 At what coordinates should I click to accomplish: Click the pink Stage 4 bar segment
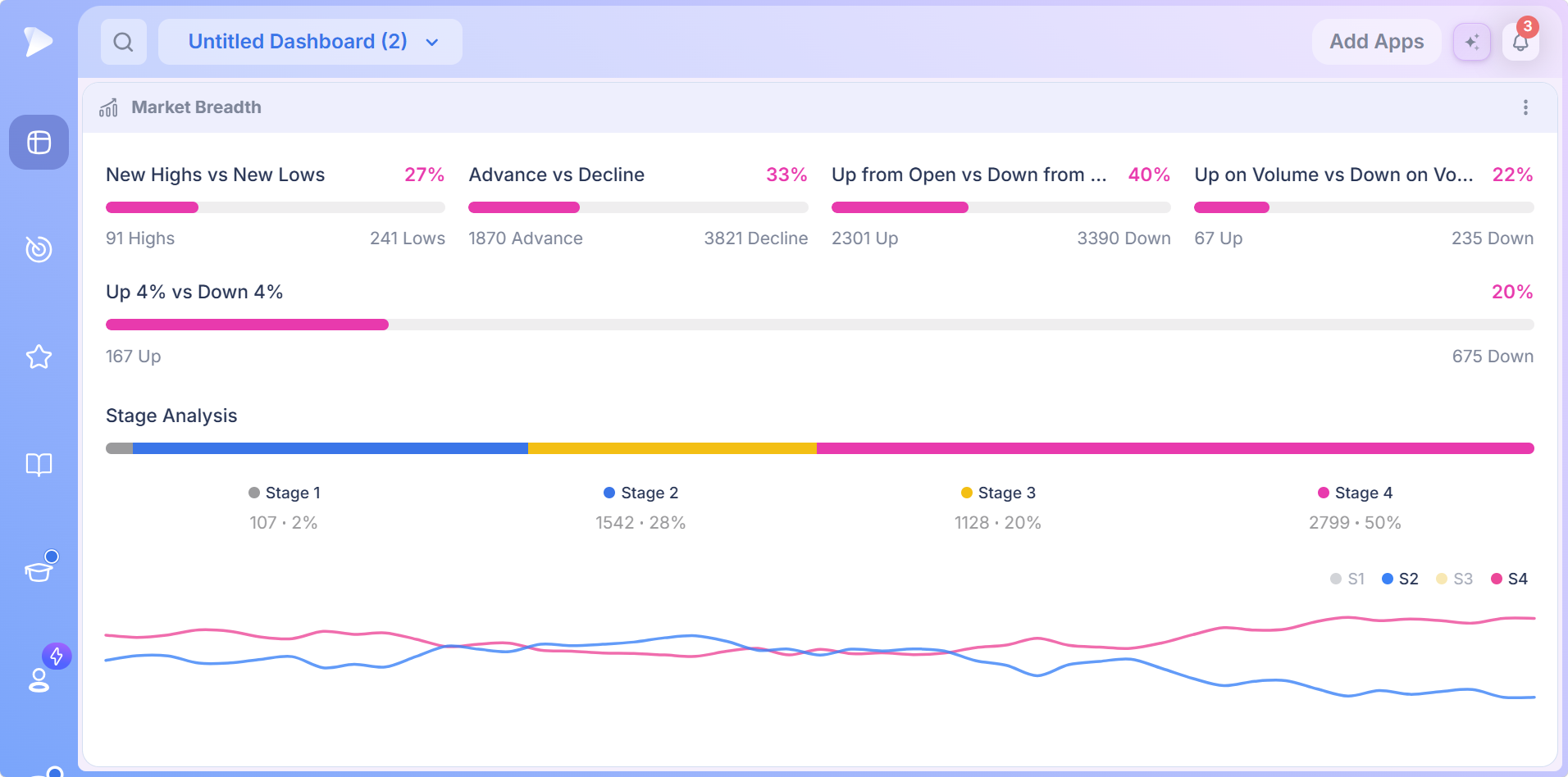point(1175,448)
